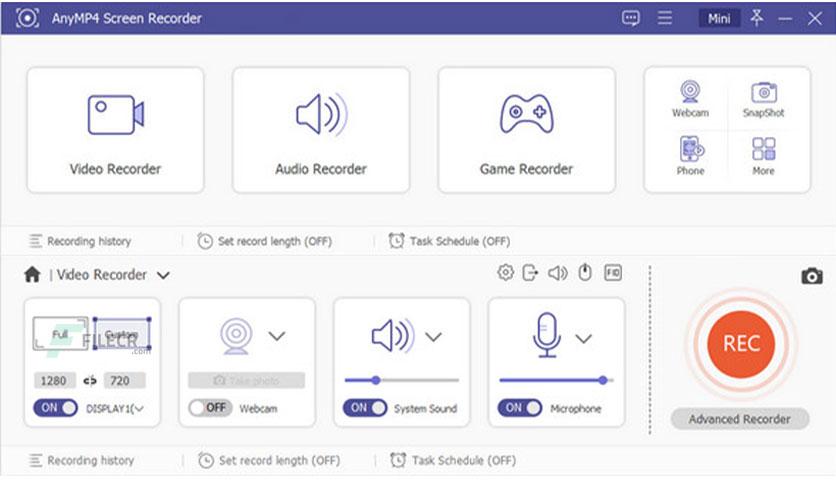This screenshot has height=484, width=836.
Task: Start recording with the REC button
Action: coord(741,343)
